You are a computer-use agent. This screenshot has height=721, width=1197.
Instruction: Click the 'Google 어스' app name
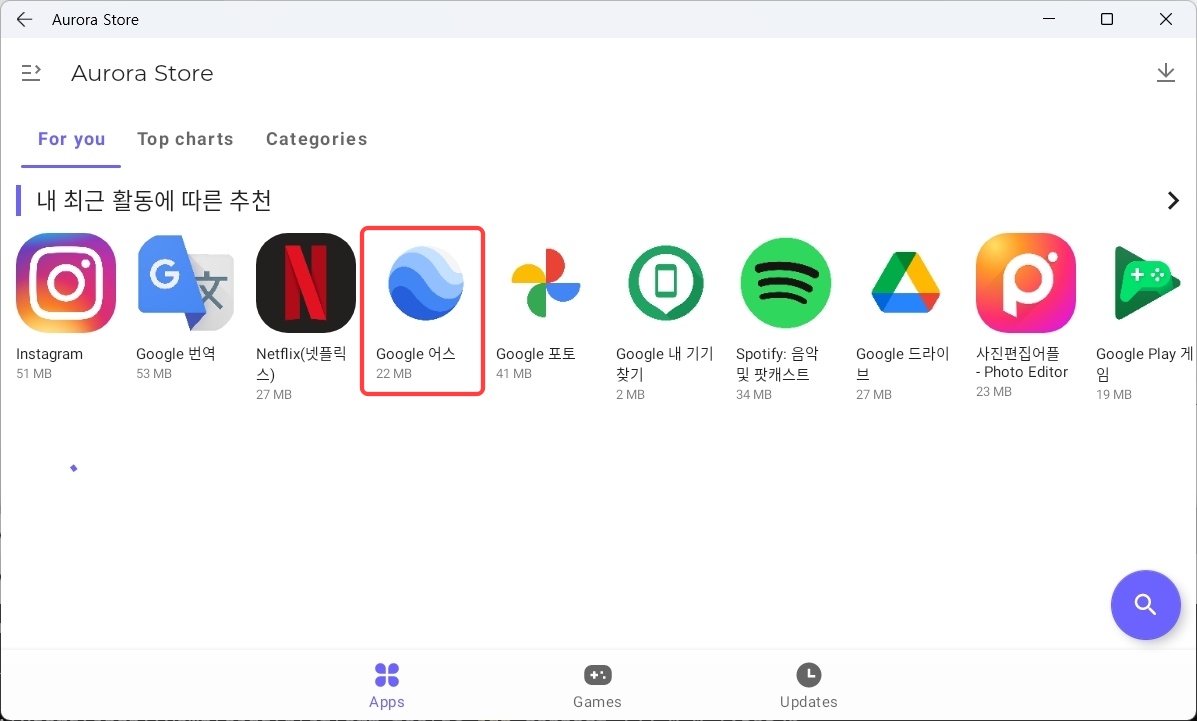[x=415, y=354]
